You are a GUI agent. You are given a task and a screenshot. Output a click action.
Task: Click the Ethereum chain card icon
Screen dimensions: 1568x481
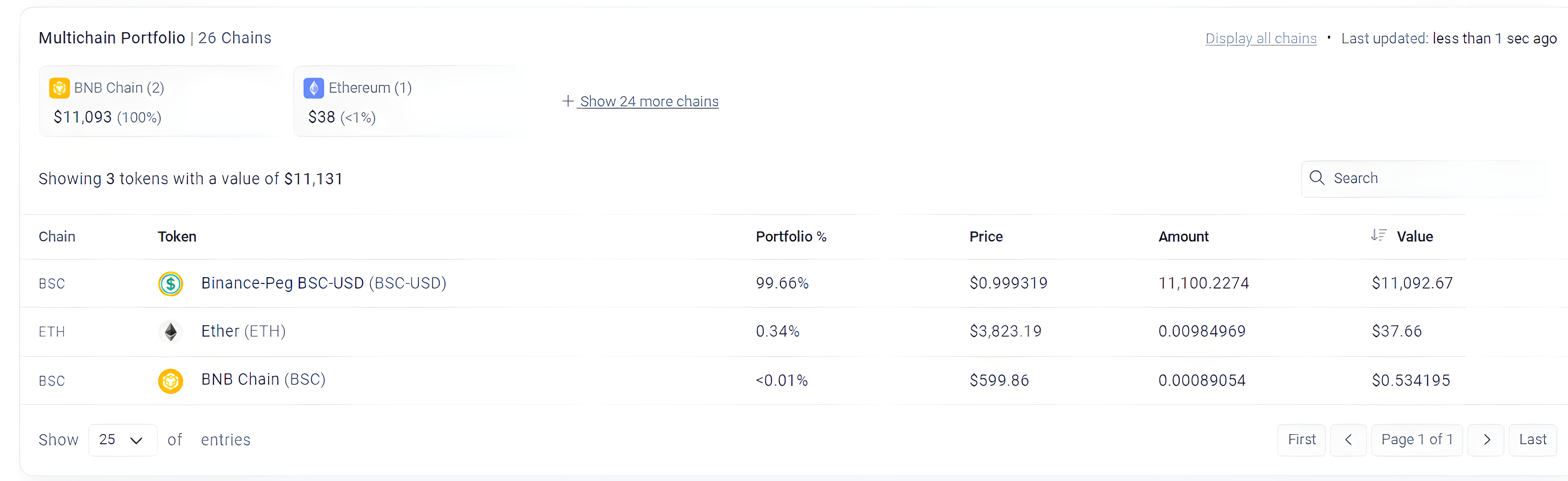314,88
